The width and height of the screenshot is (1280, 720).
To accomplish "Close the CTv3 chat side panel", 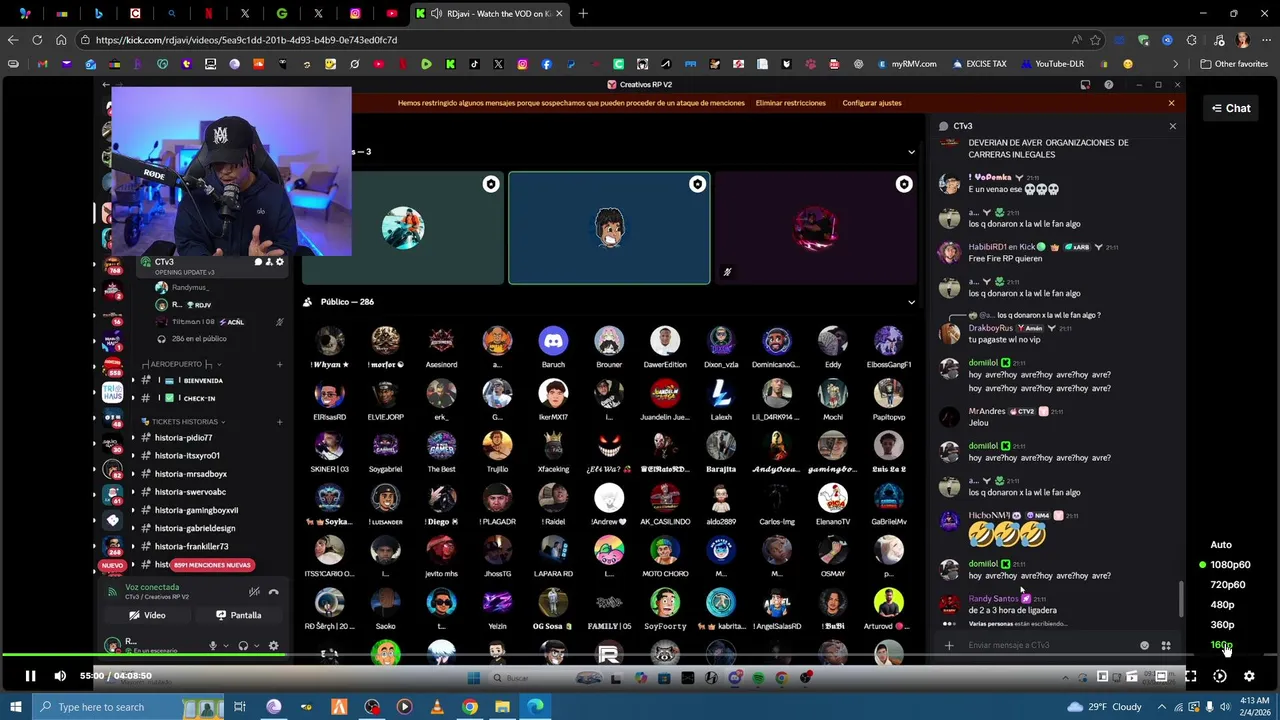I will [x=1172, y=126].
